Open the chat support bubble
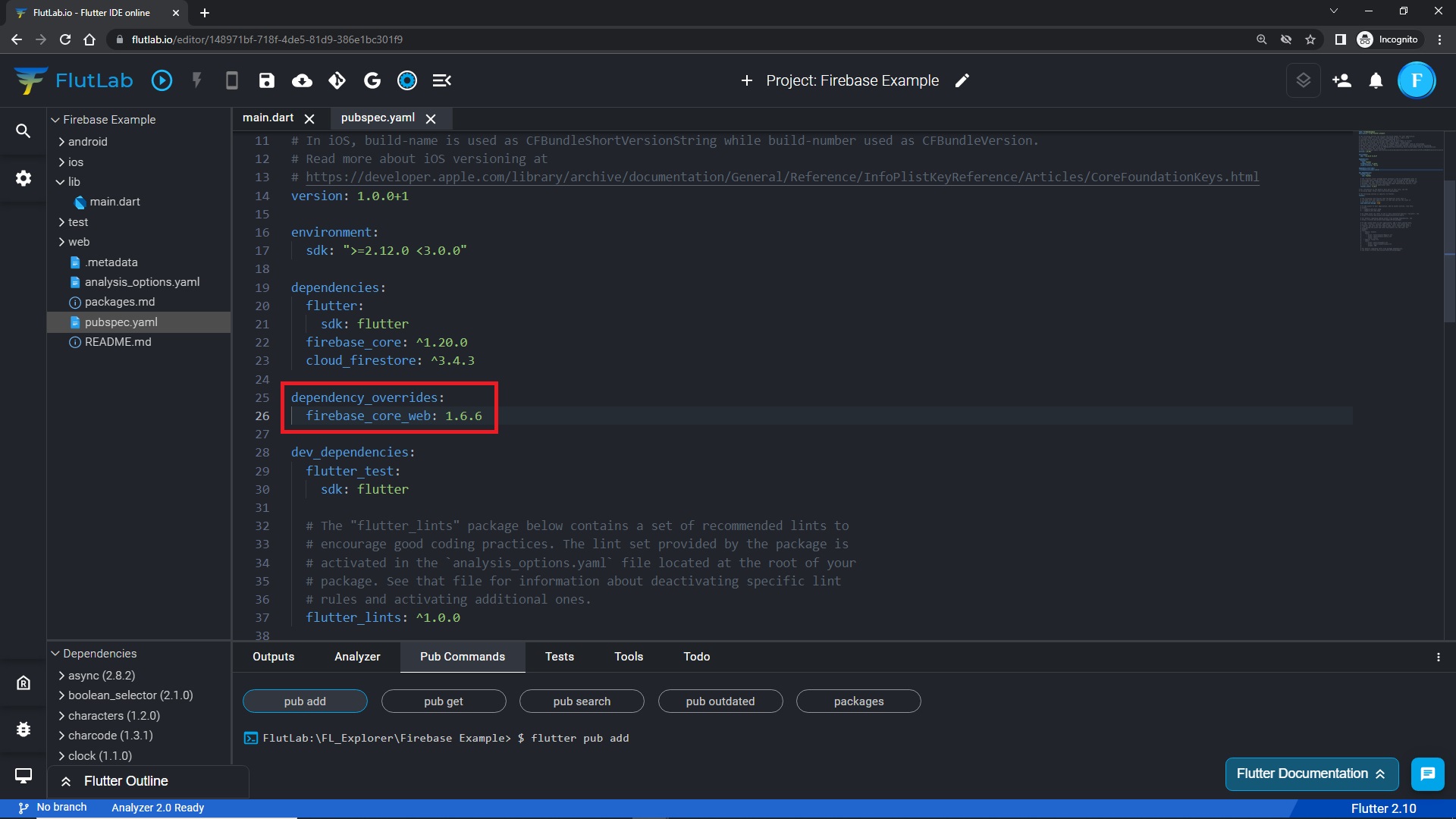 click(x=1428, y=773)
